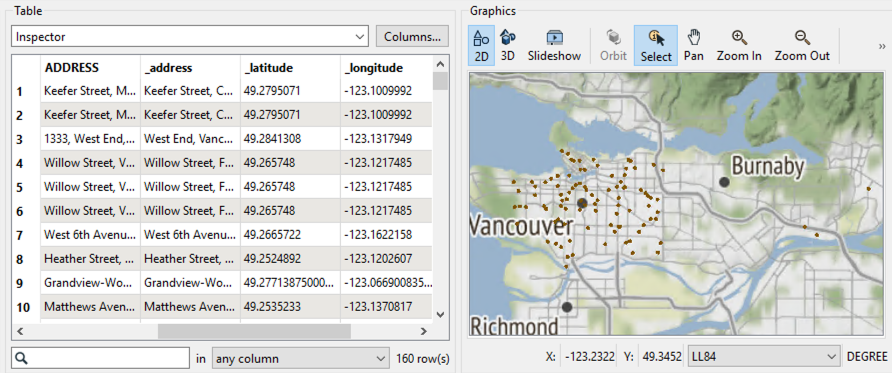Select row number 3 header

tap(26, 139)
